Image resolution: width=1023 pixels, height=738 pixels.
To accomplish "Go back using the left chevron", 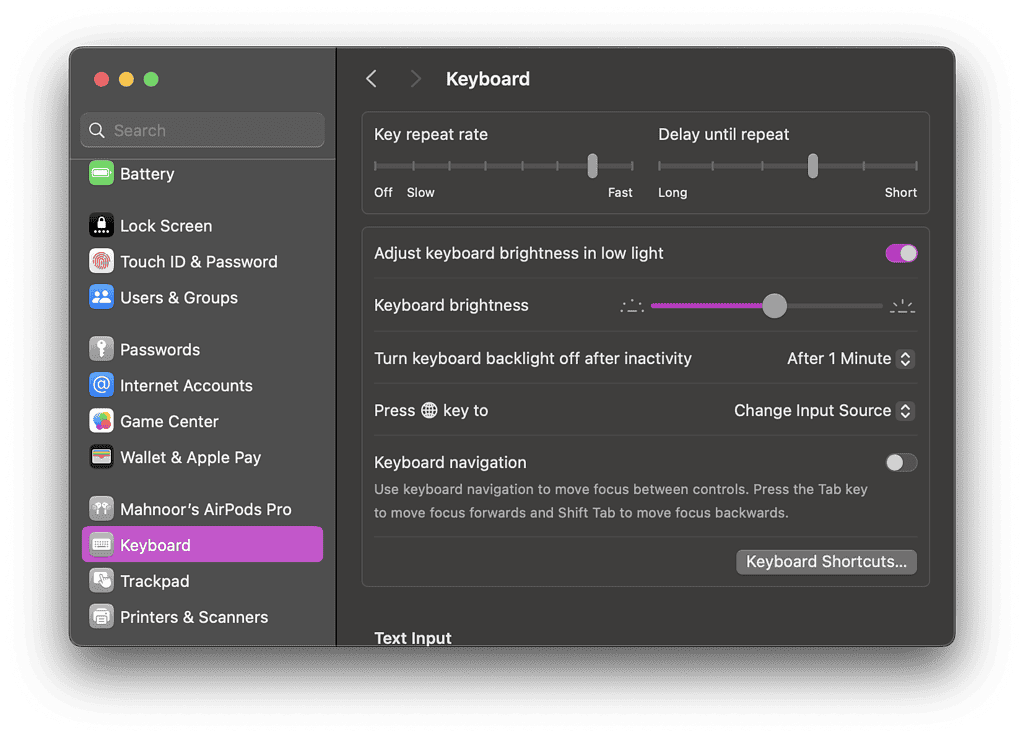I will [372, 79].
